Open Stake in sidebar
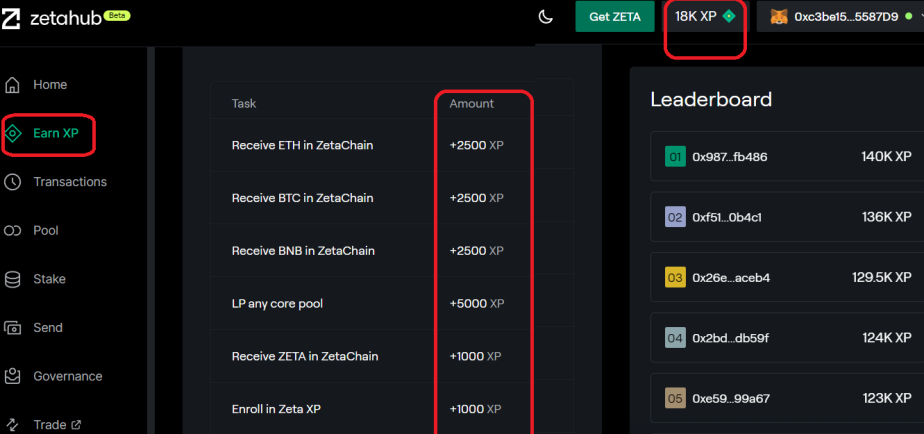 tap(50, 280)
